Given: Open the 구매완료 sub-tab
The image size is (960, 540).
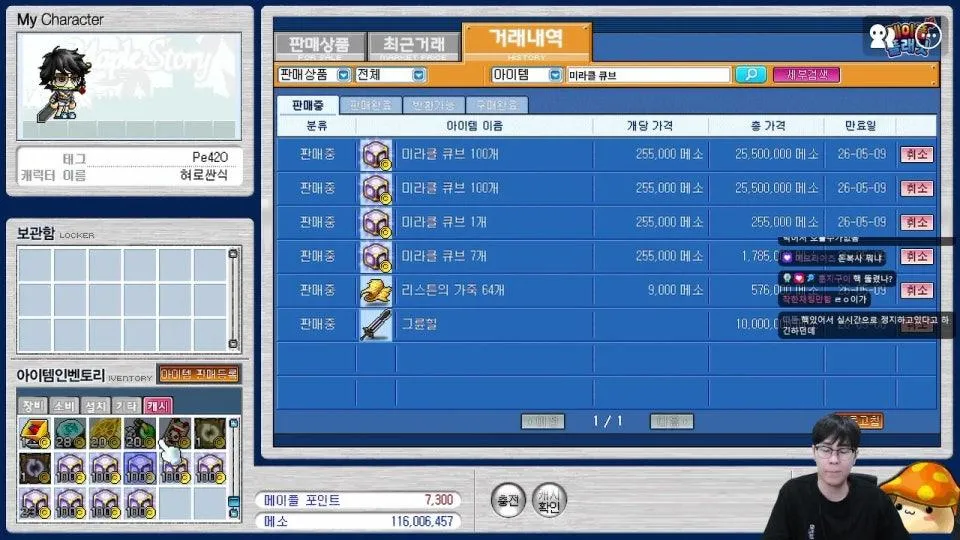Looking at the screenshot, I should point(497,105).
